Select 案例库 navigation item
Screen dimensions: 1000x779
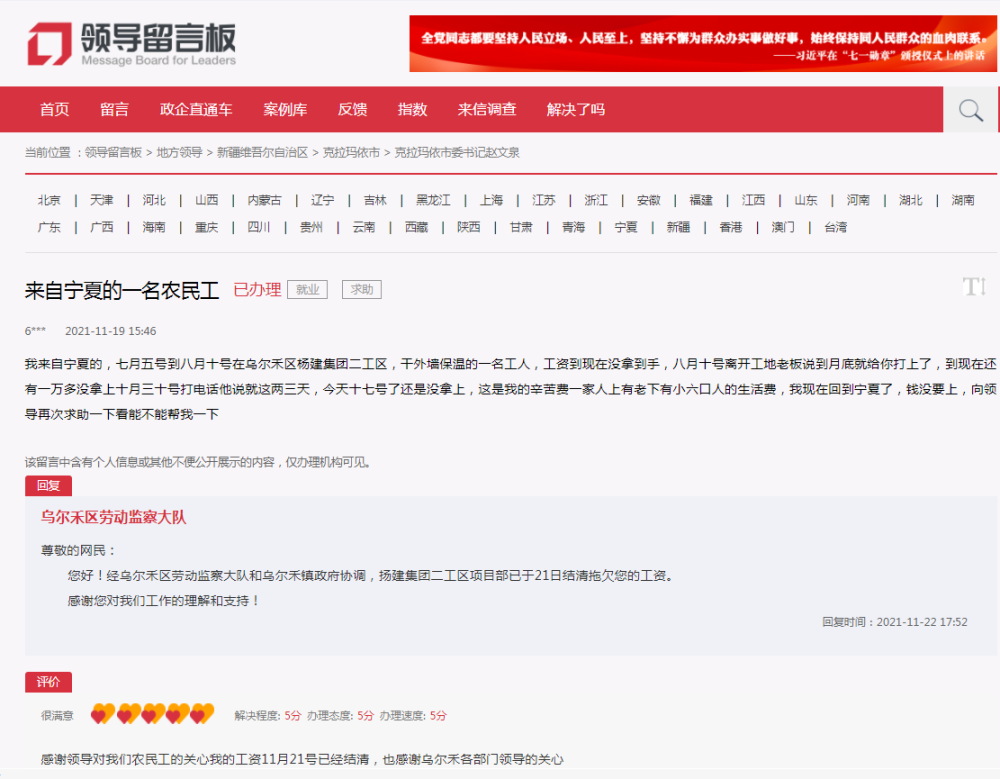coord(285,110)
